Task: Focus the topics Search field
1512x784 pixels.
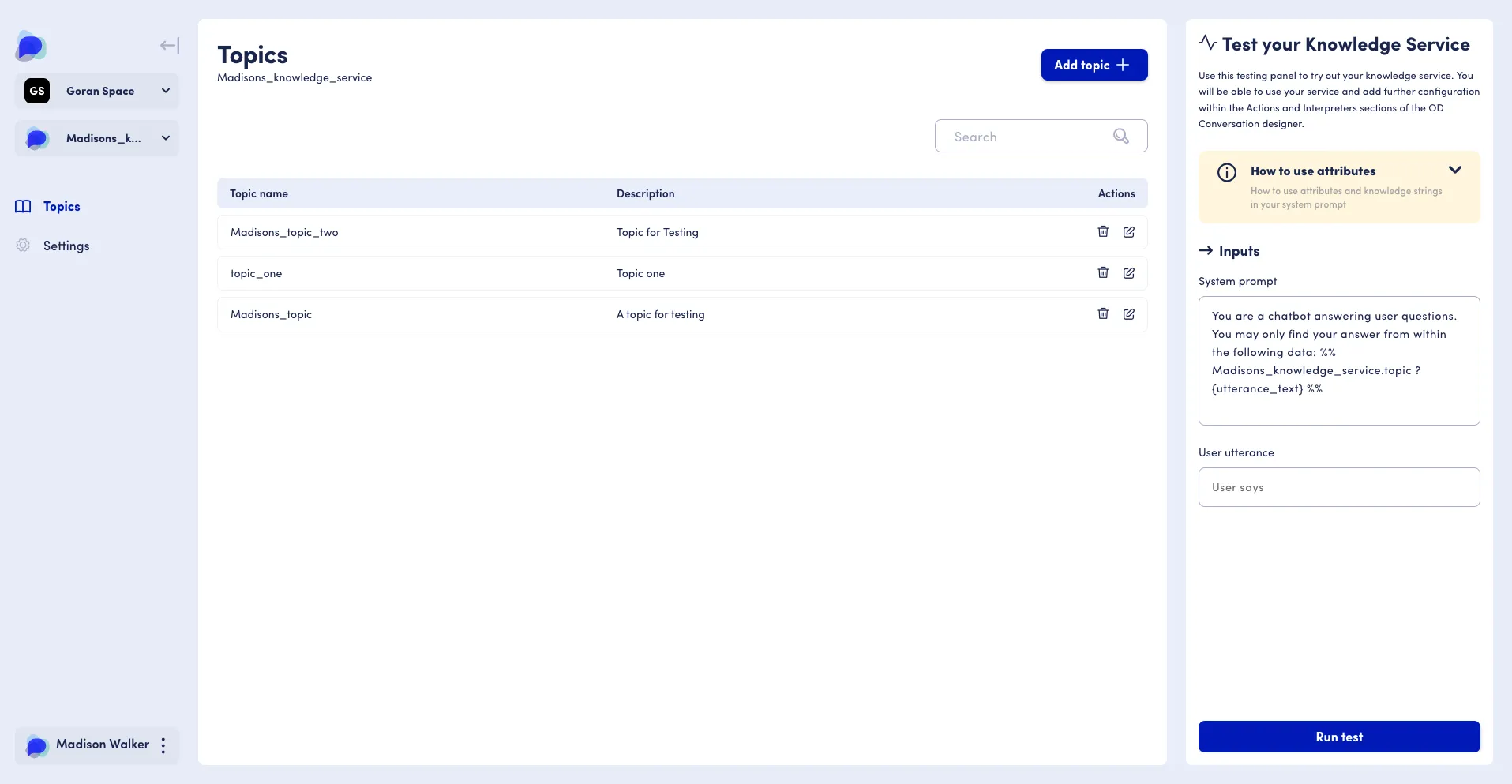Action: click(1041, 136)
